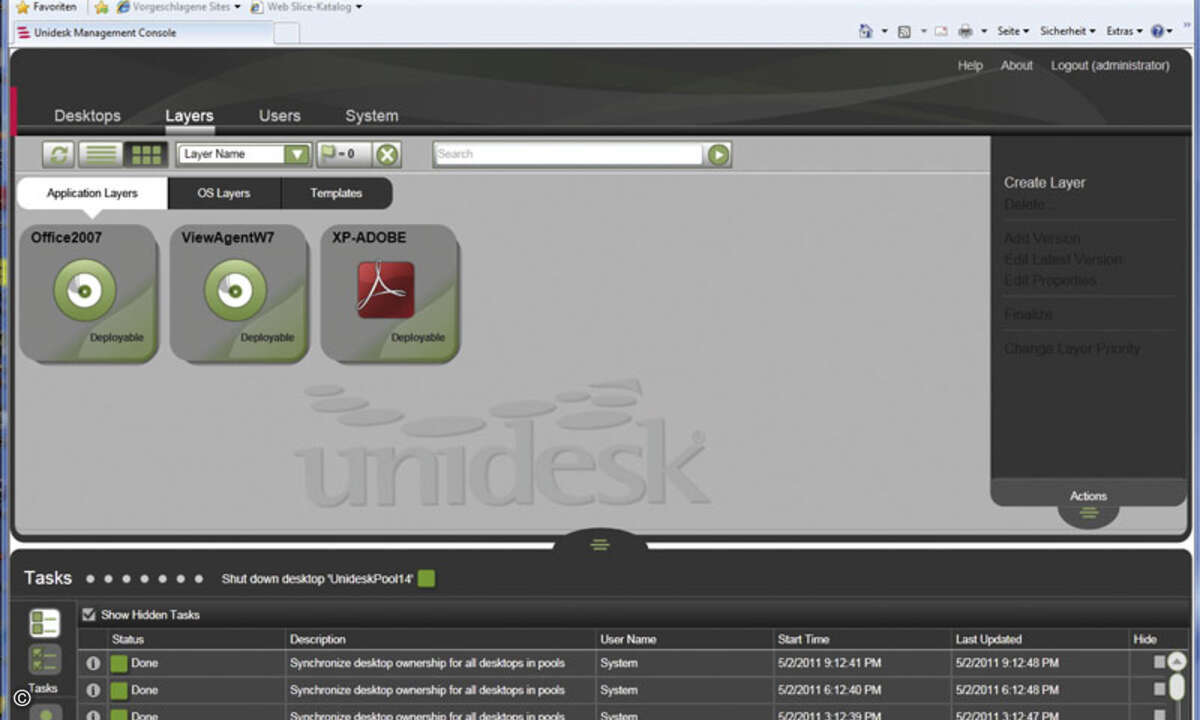Click the browser help question icon
Viewport: 1200px width, 720px height.
1157,31
